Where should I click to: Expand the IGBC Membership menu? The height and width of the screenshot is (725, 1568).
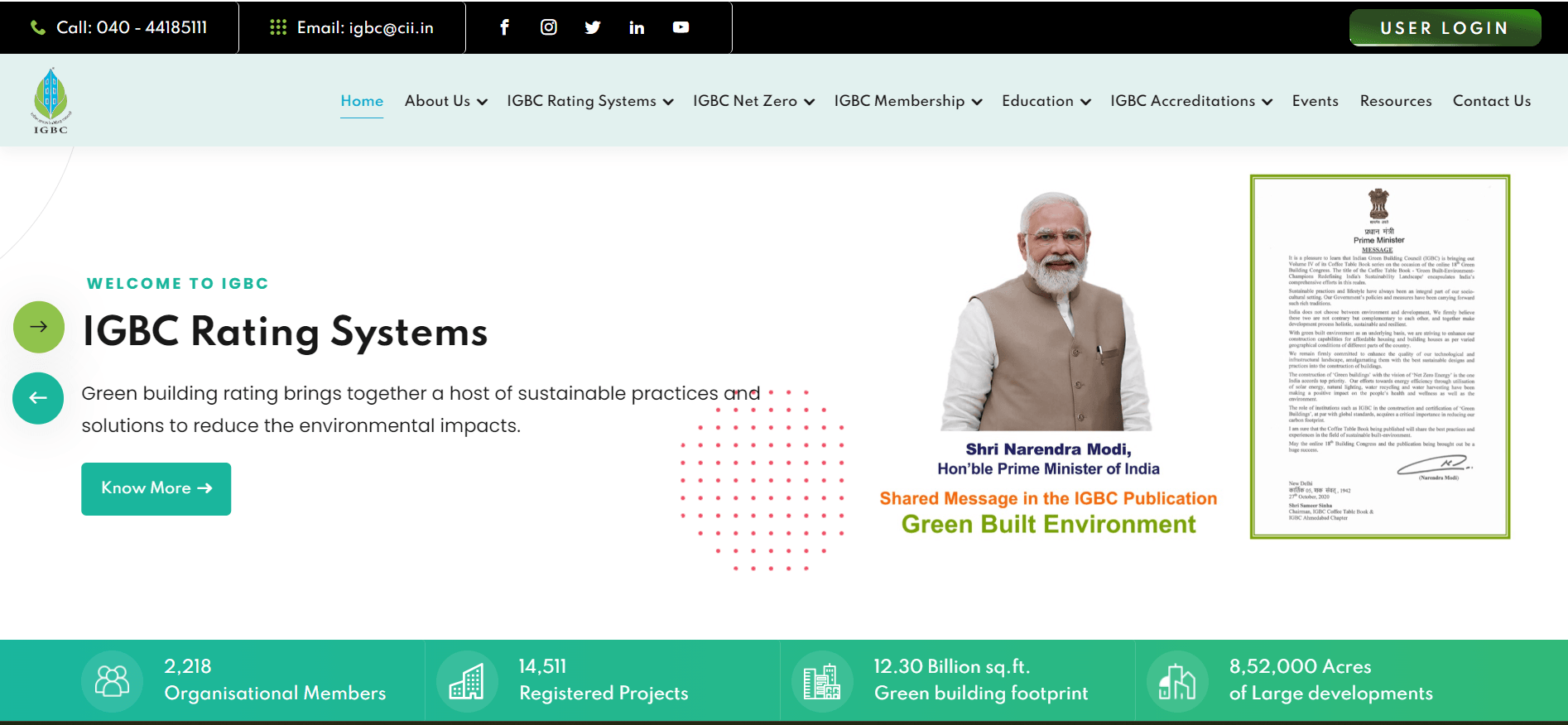[908, 101]
